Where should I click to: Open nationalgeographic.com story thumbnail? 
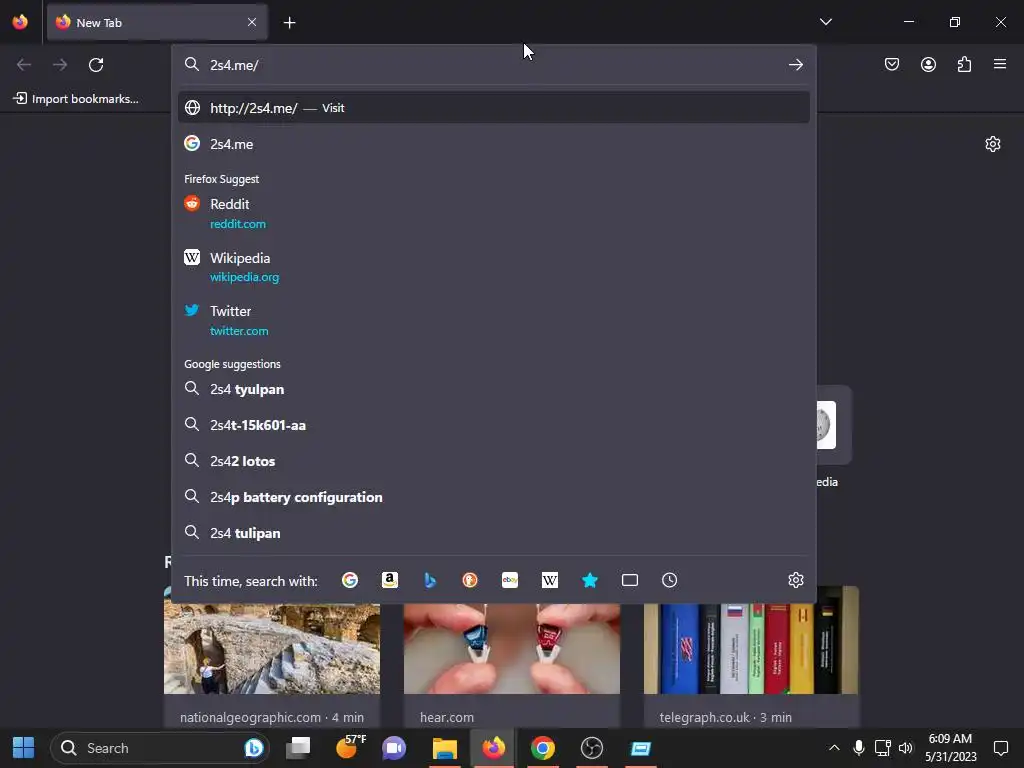(272, 648)
